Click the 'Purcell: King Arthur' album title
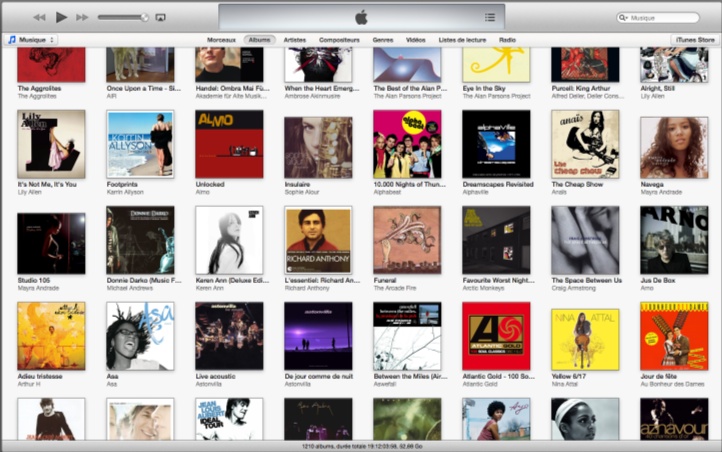722x452 pixels. pyautogui.click(x=581, y=88)
